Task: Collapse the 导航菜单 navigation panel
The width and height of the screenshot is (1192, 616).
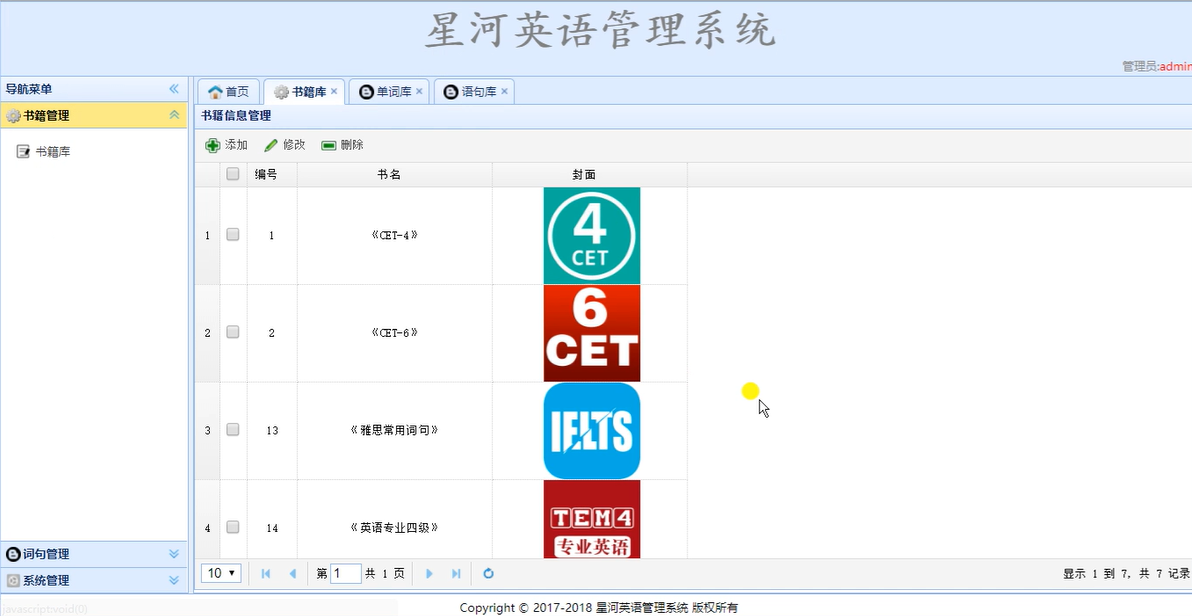Action: tap(174, 89)
